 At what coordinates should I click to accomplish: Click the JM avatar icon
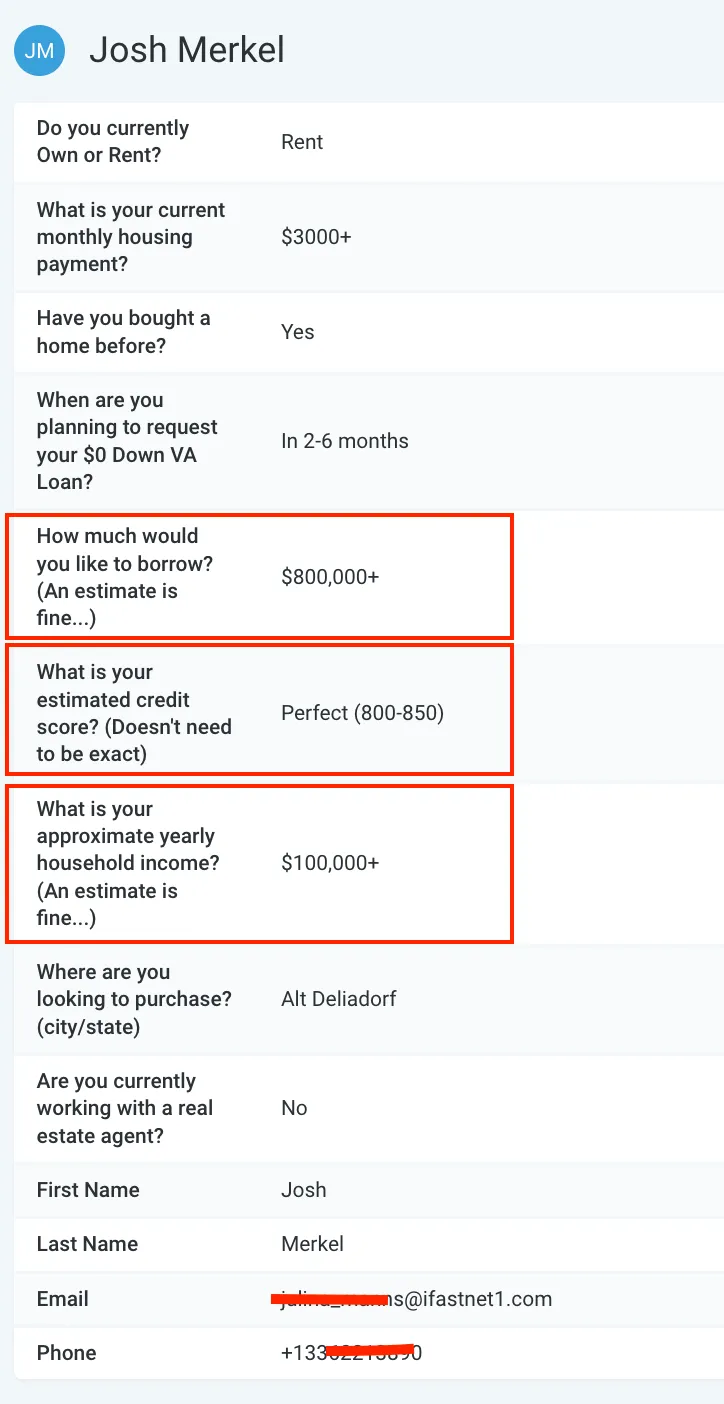pyautogui.click(x=39, y=51)
